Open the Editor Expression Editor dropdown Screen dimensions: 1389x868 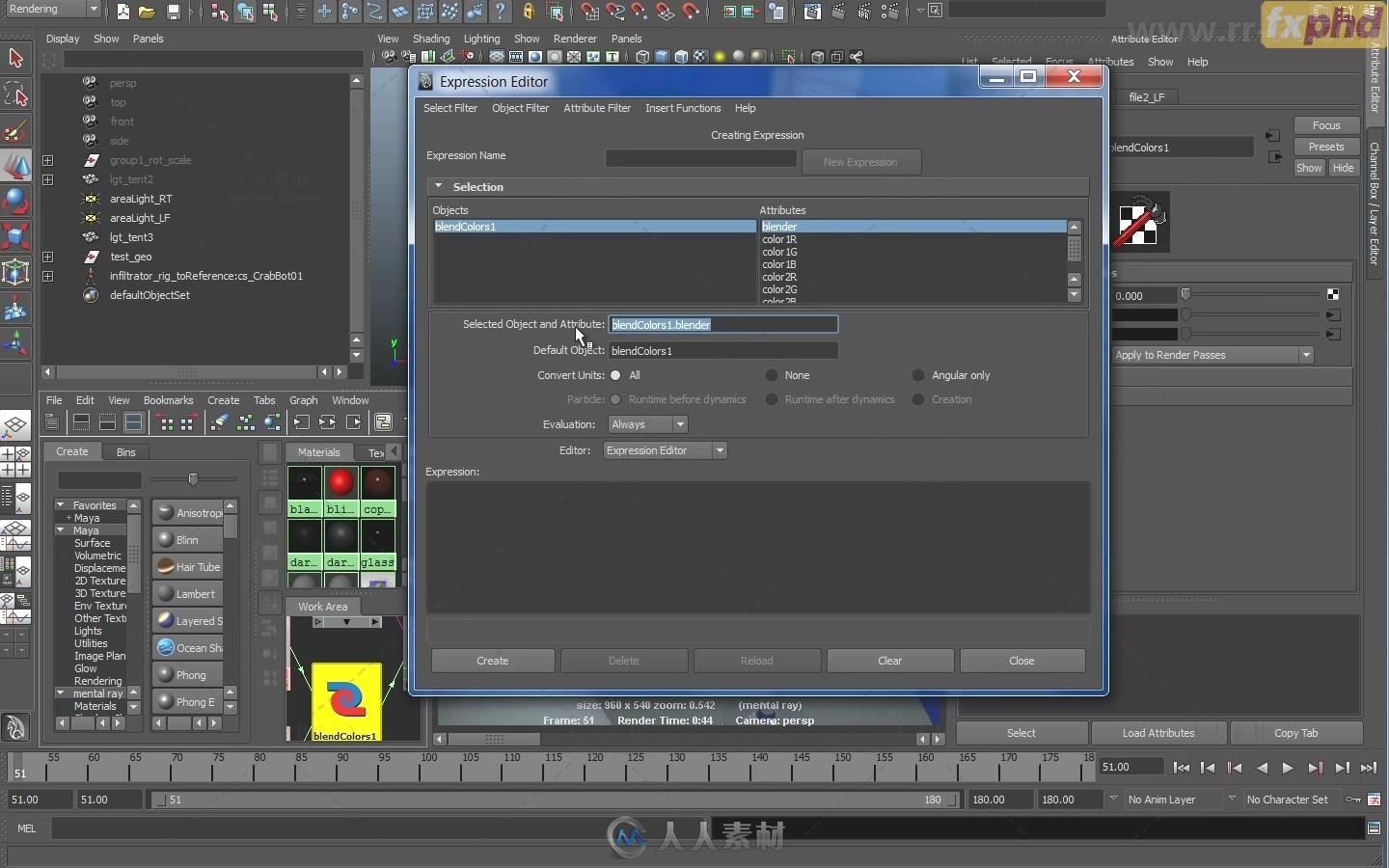(x=665, y=450)
